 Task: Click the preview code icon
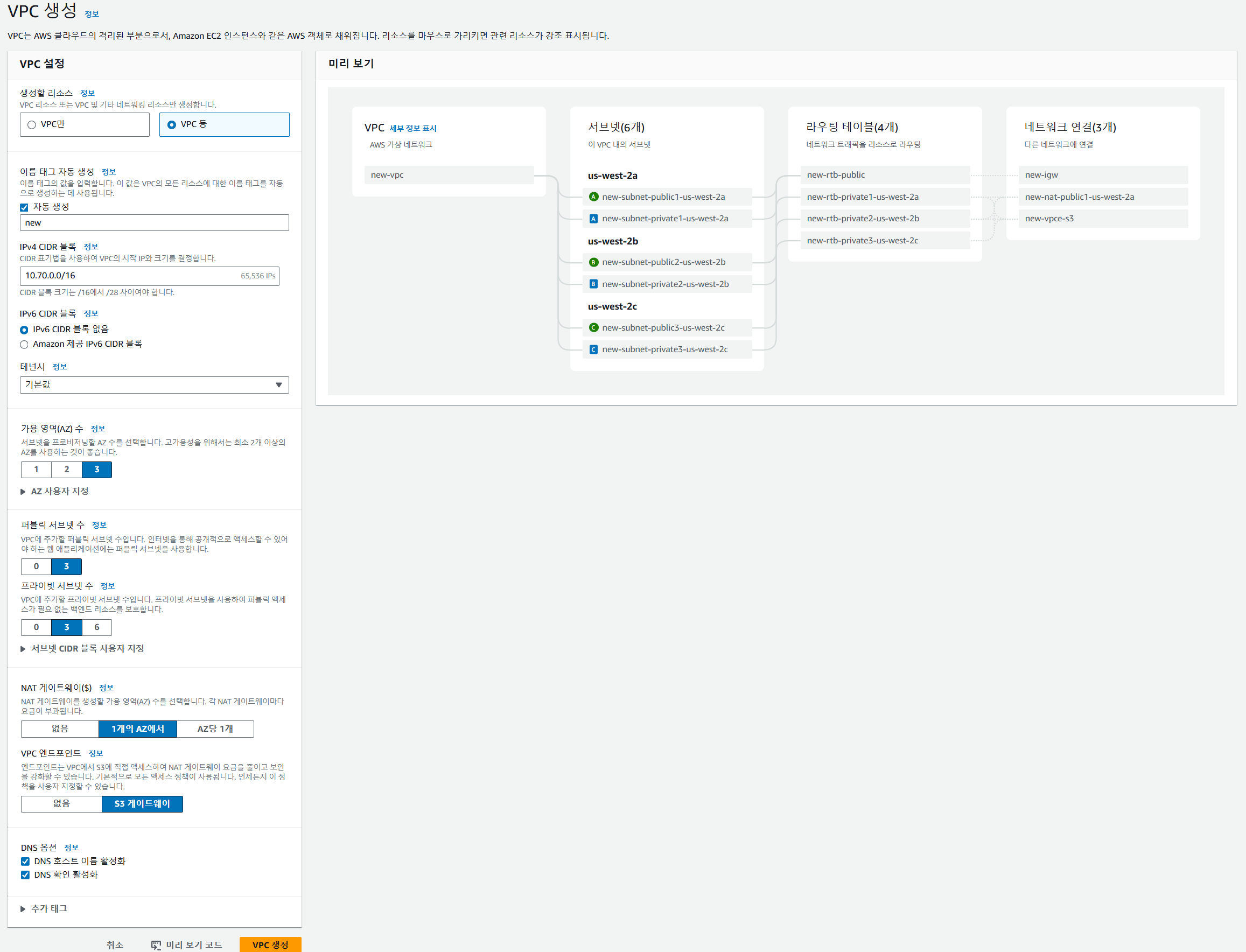pyautogui.click(x=156, y=944)
